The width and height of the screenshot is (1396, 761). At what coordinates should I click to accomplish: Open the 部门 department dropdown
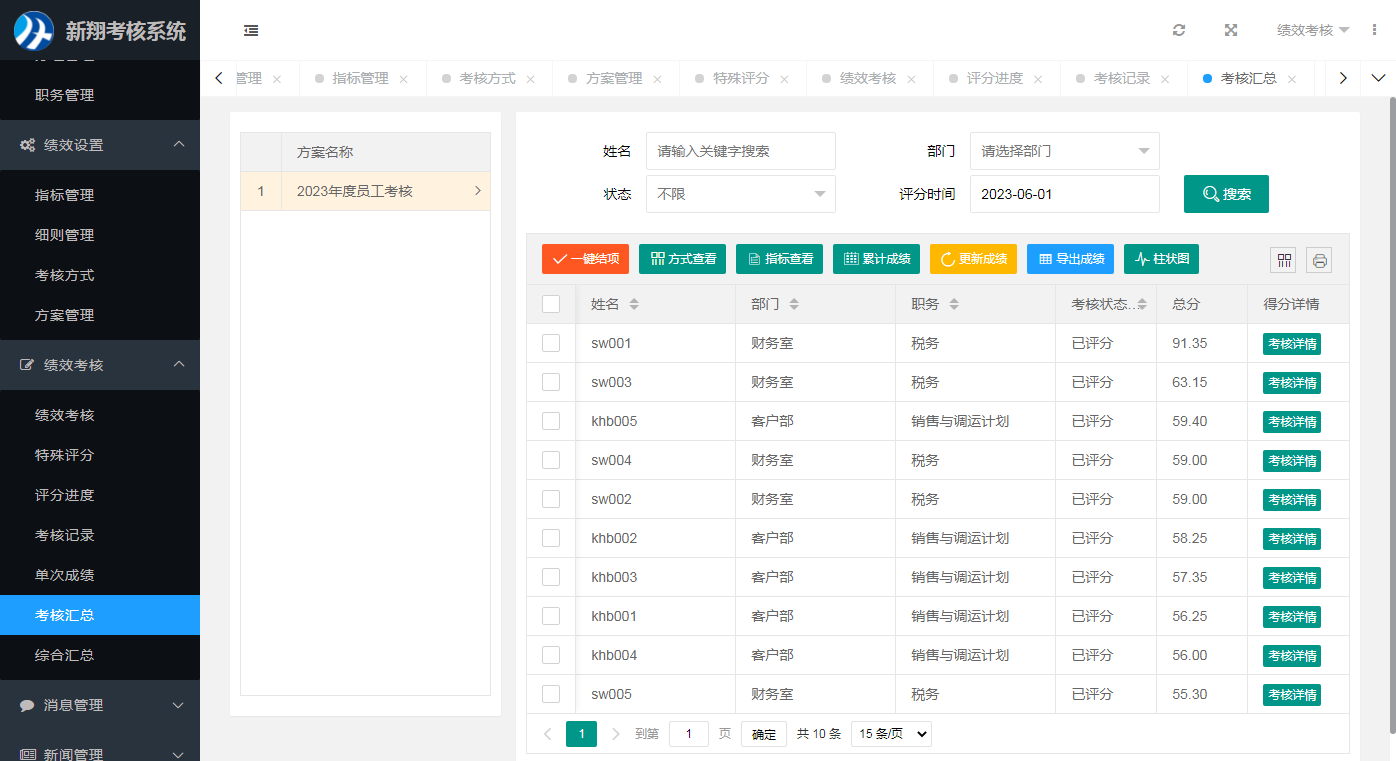(1064, 151)
